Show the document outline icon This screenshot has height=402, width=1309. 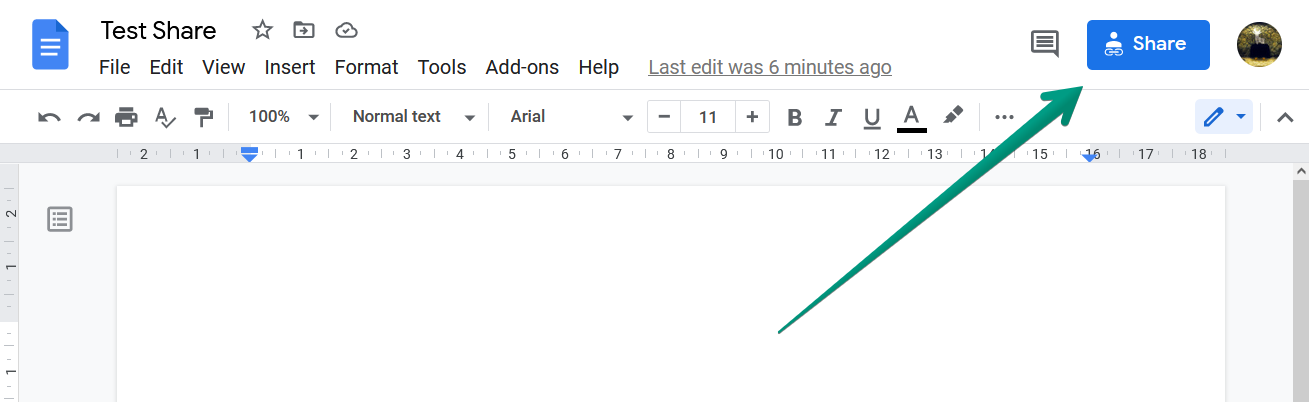pos(60,219)
